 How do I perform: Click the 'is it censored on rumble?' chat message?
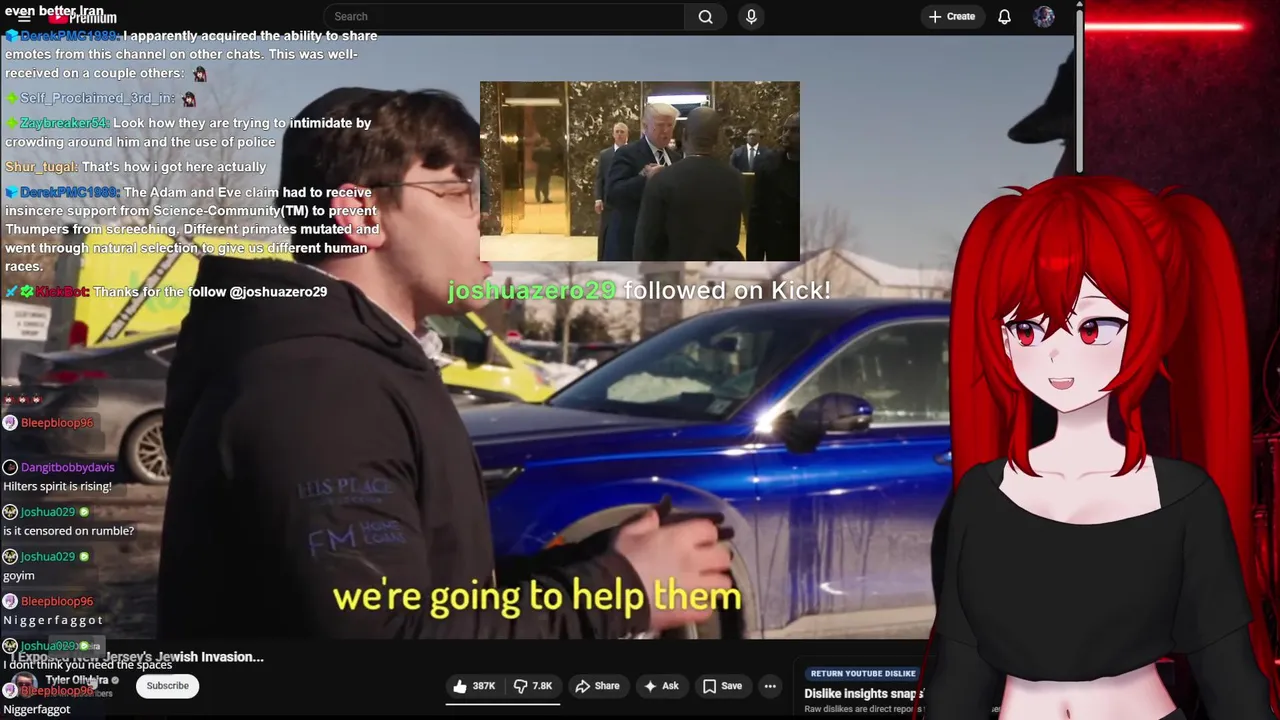[68, 531]
